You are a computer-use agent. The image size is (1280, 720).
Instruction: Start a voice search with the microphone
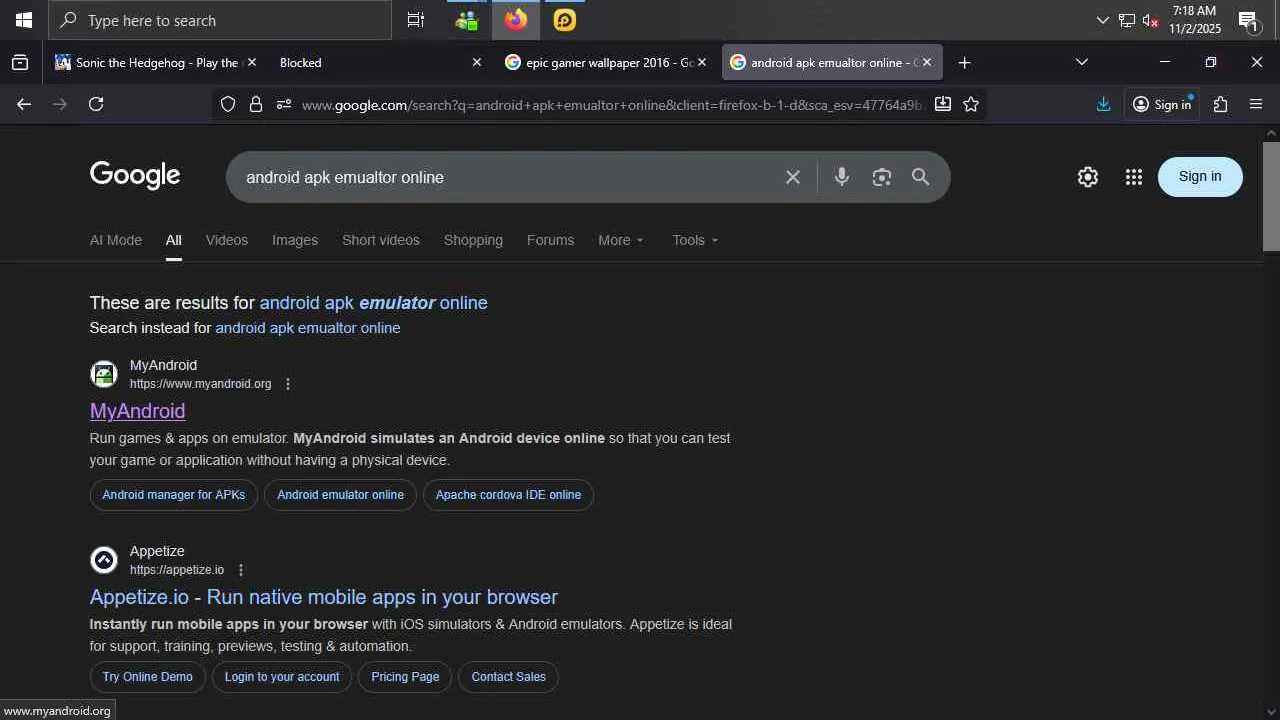click(x=842, y=177)
